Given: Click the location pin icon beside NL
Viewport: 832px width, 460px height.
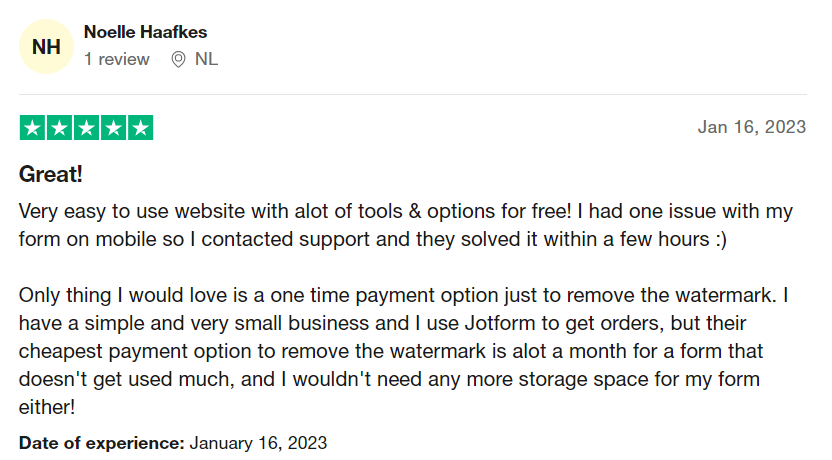Looking at the screenshot, I should tap(178, 59).
